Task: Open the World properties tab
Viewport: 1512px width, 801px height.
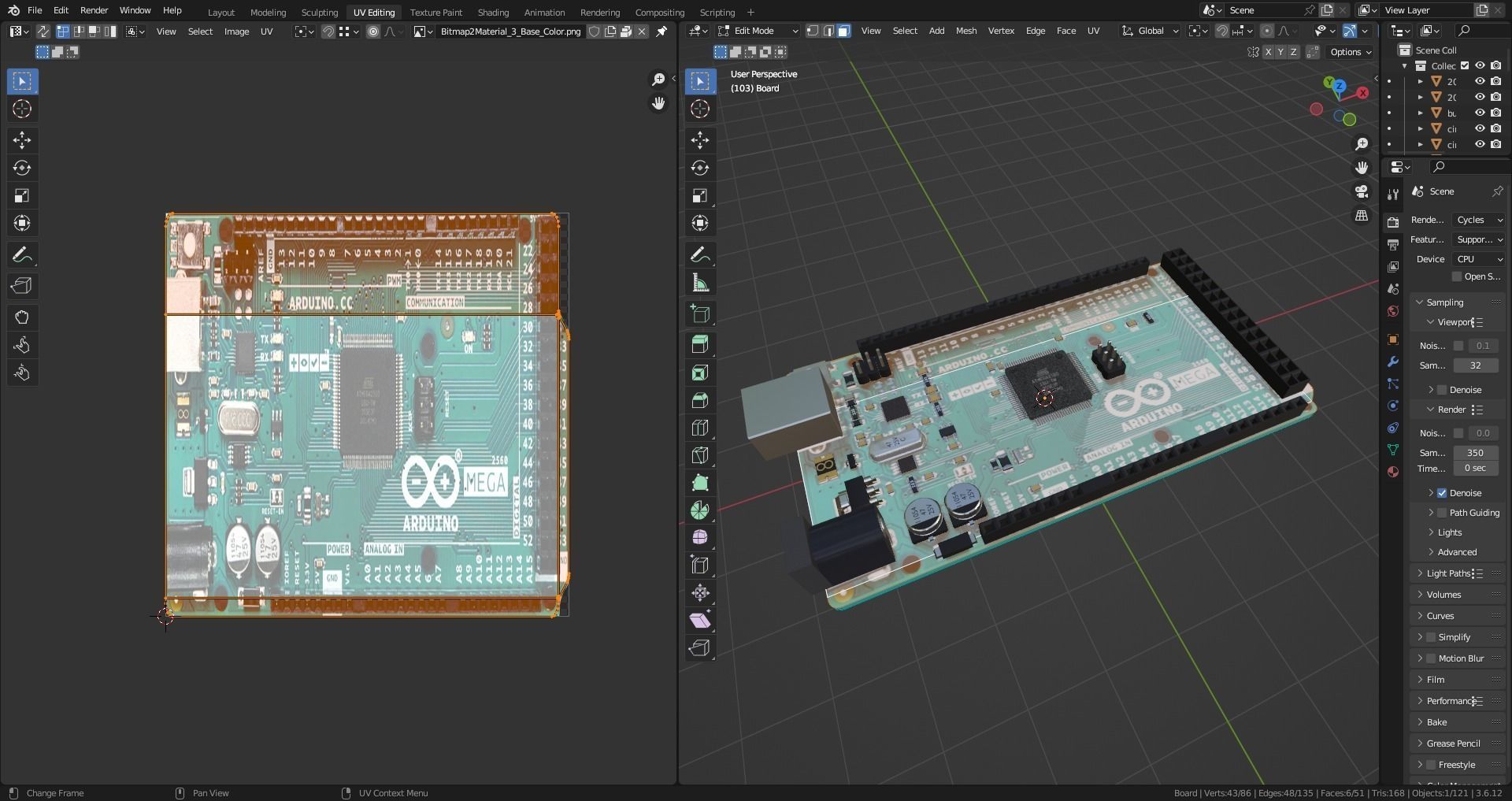Action: [x=1393, y=311]
